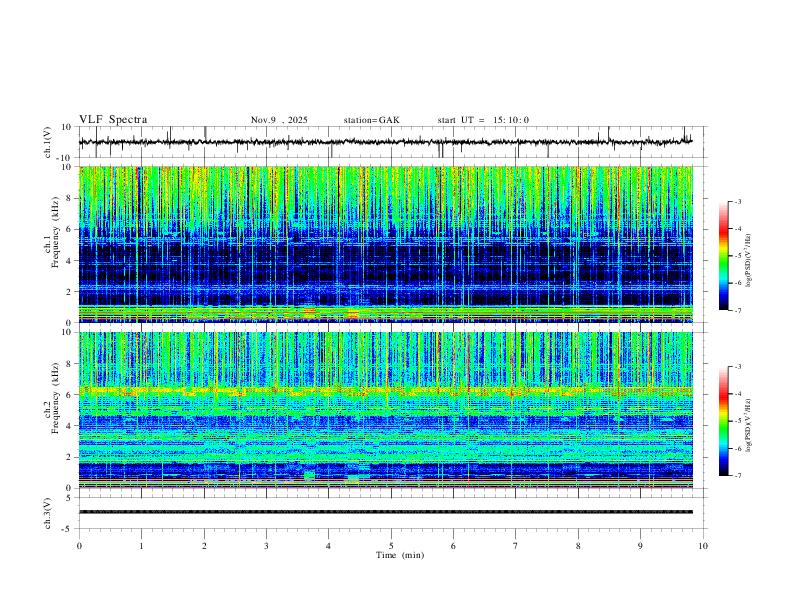Click the upper 'log(PSD)(V²/Hz)' label
The height and width of the screenshot is (612, 792).
click(x=748, y=261)
